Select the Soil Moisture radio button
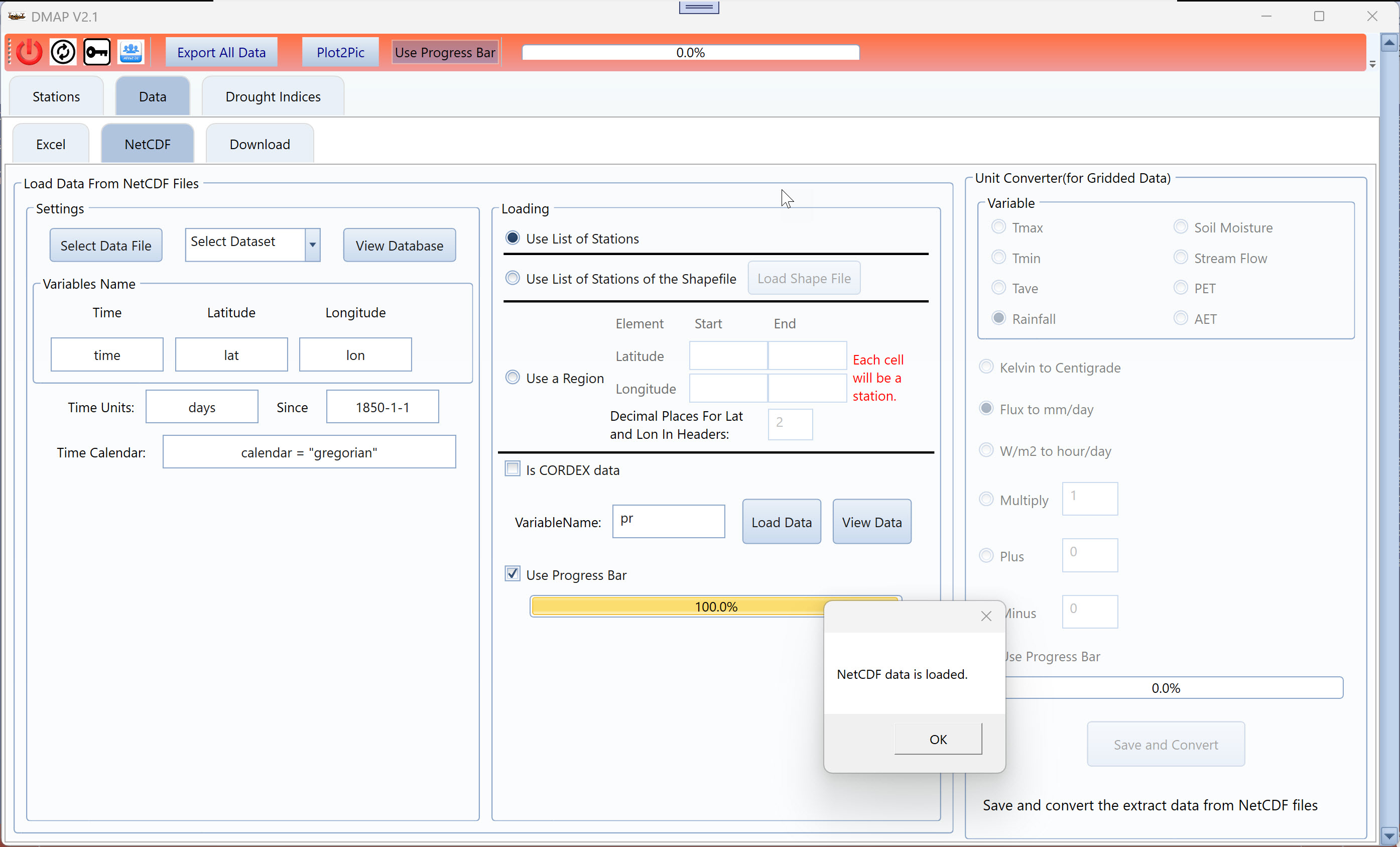This screenshot has width=1400, height=847. coord(1181,227)
